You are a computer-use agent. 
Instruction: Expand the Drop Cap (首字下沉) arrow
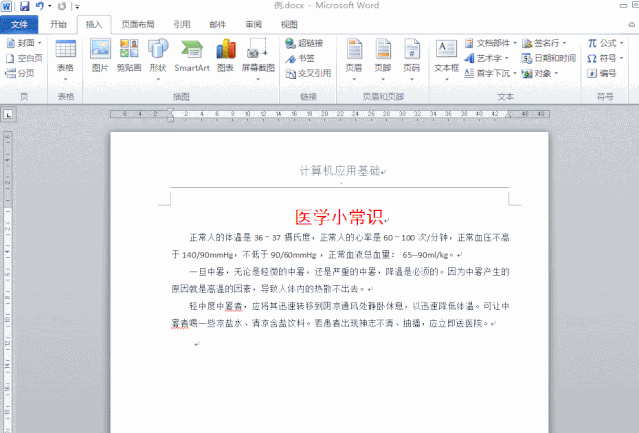click(515, 73)
